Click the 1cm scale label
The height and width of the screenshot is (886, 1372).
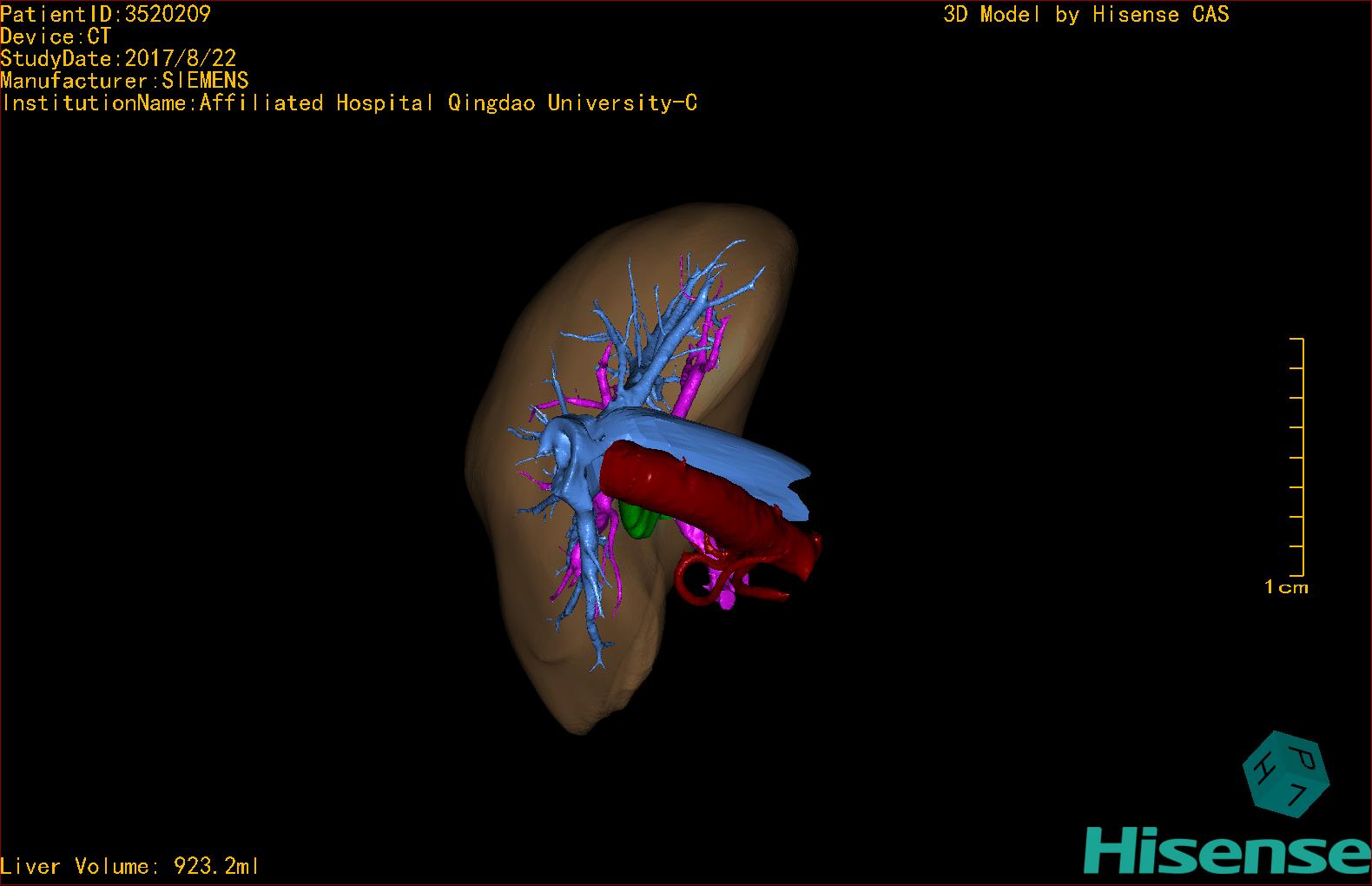(x=1286, y=588)
